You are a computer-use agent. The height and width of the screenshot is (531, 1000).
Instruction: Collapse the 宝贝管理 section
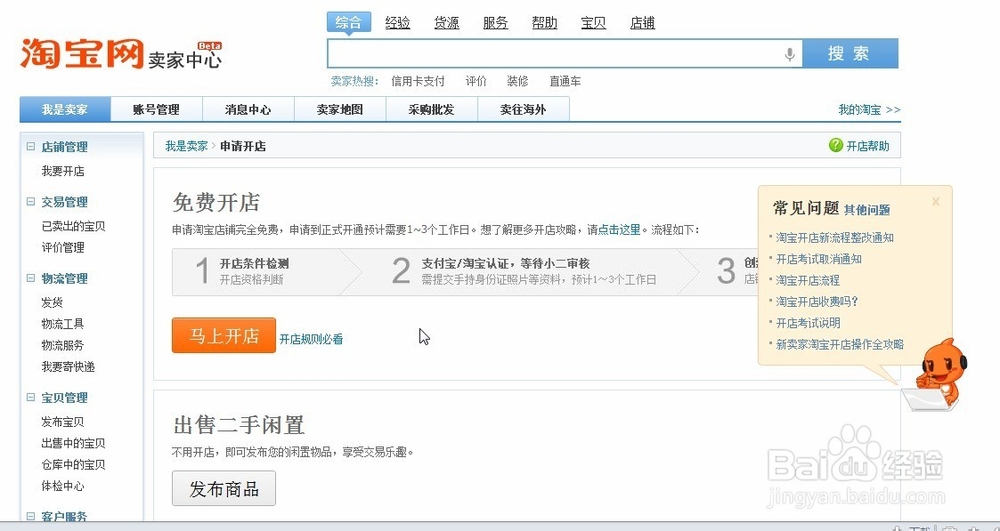pos(30,398)
